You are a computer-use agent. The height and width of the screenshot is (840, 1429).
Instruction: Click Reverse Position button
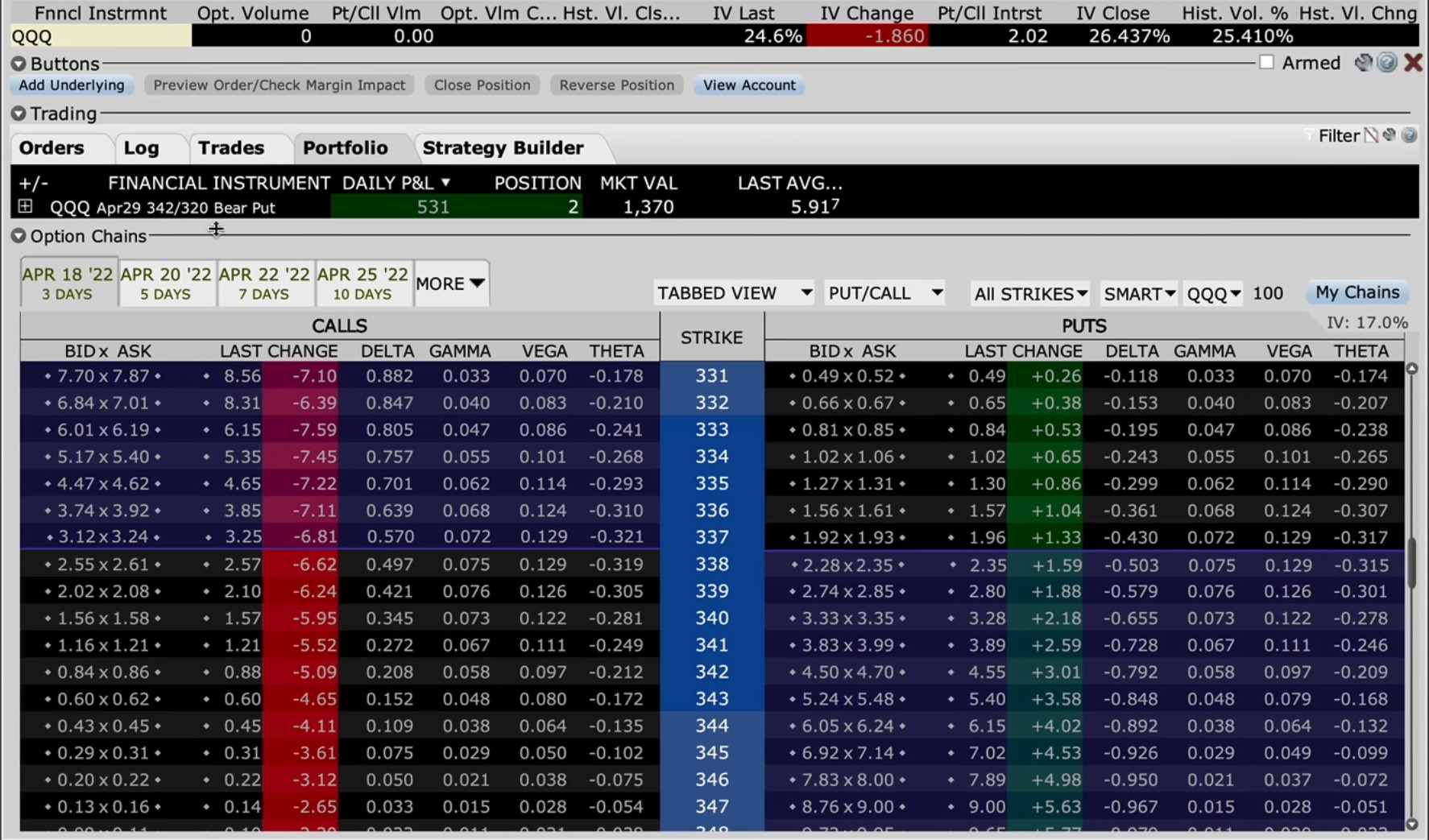pos(617,85)
